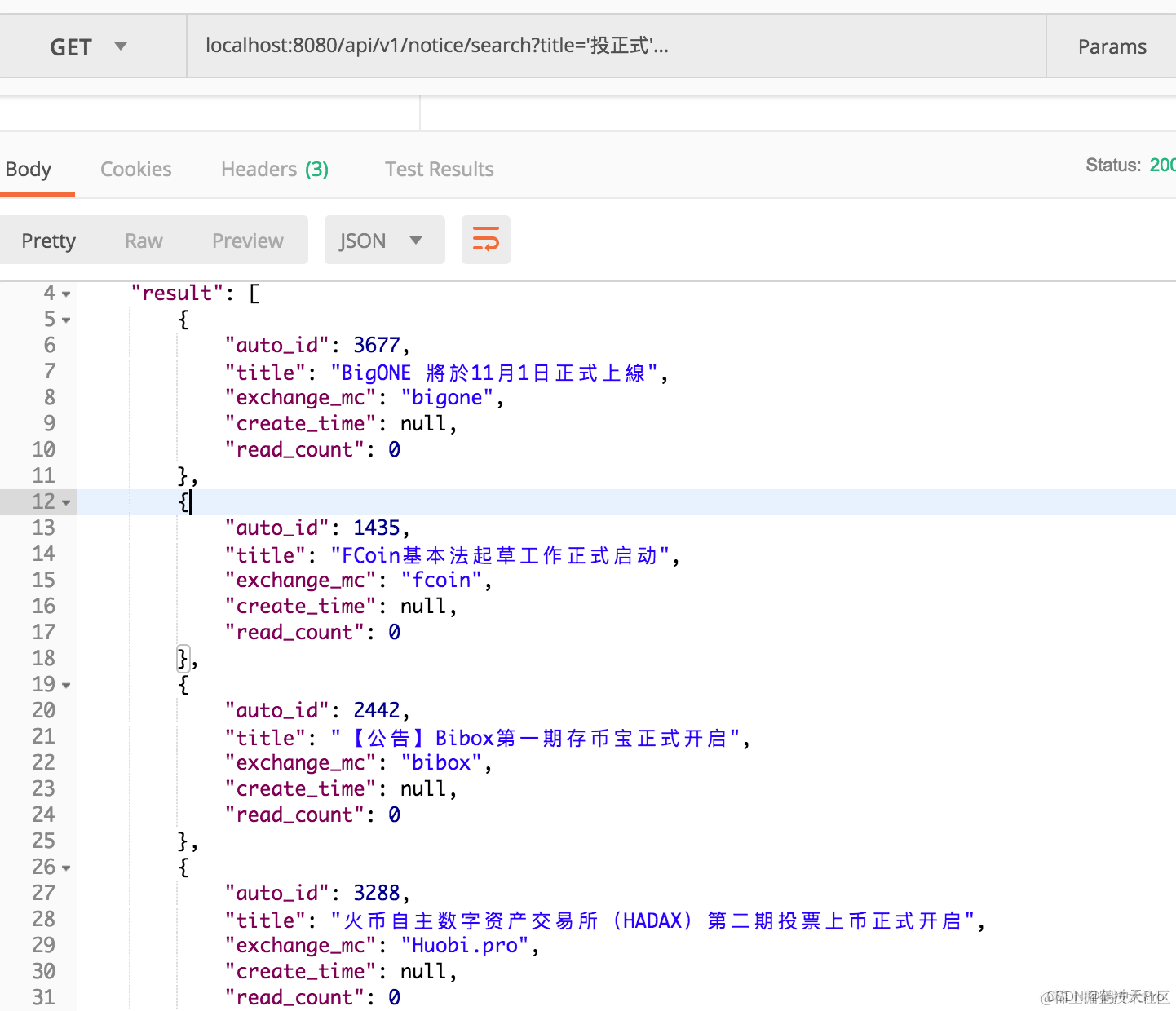Click the auto_id value 3288
Viewport: 1176px width, 1011px height.
[x=376, y=894]
